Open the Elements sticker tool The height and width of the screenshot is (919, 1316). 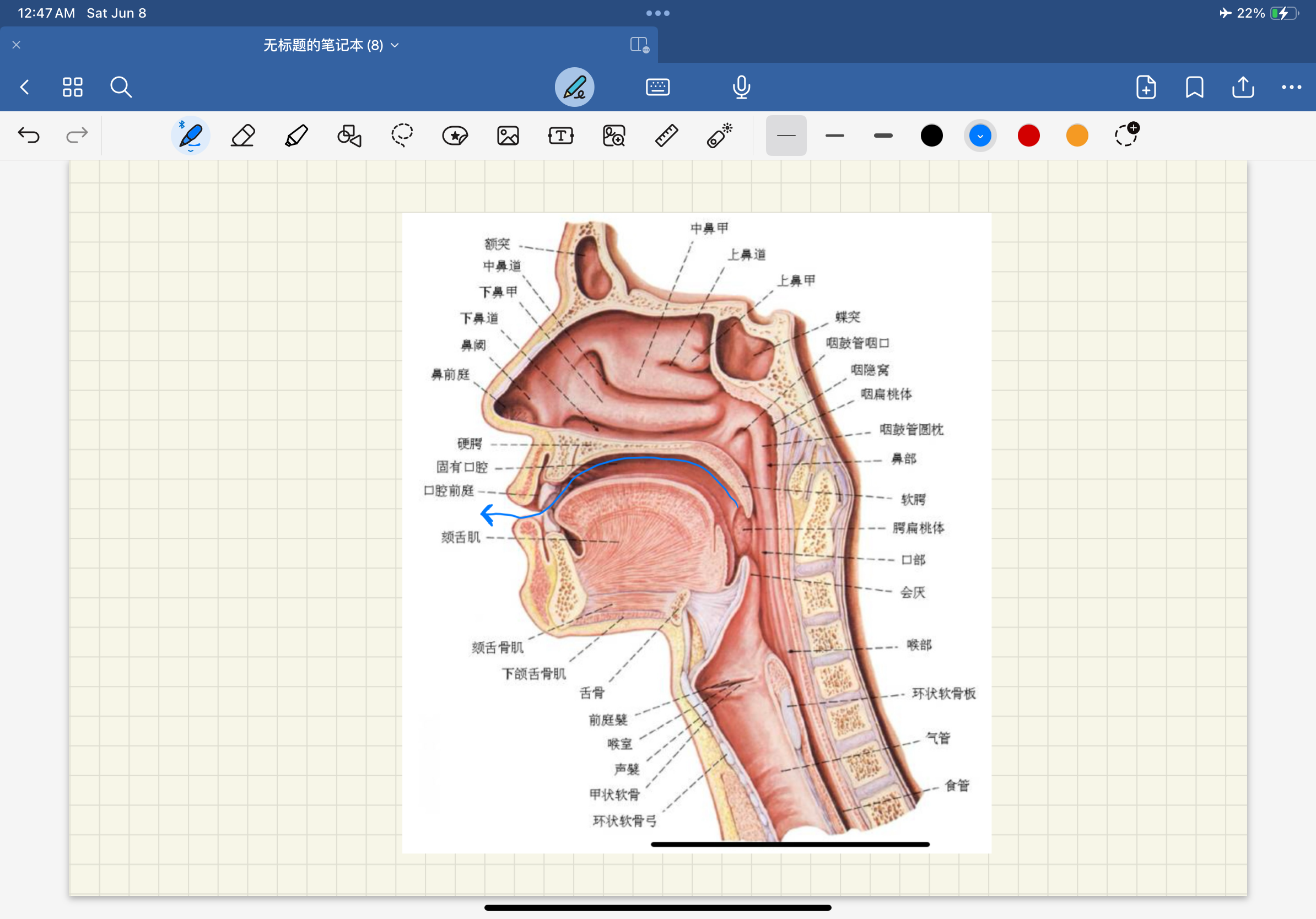pos(455,136)
